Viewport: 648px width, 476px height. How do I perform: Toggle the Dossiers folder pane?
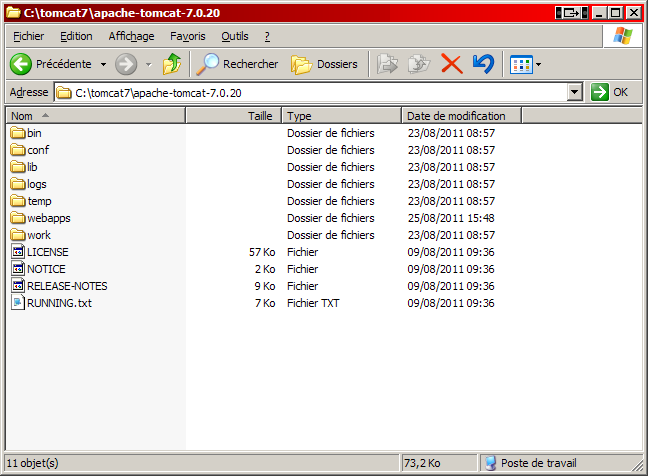point(324,64)
